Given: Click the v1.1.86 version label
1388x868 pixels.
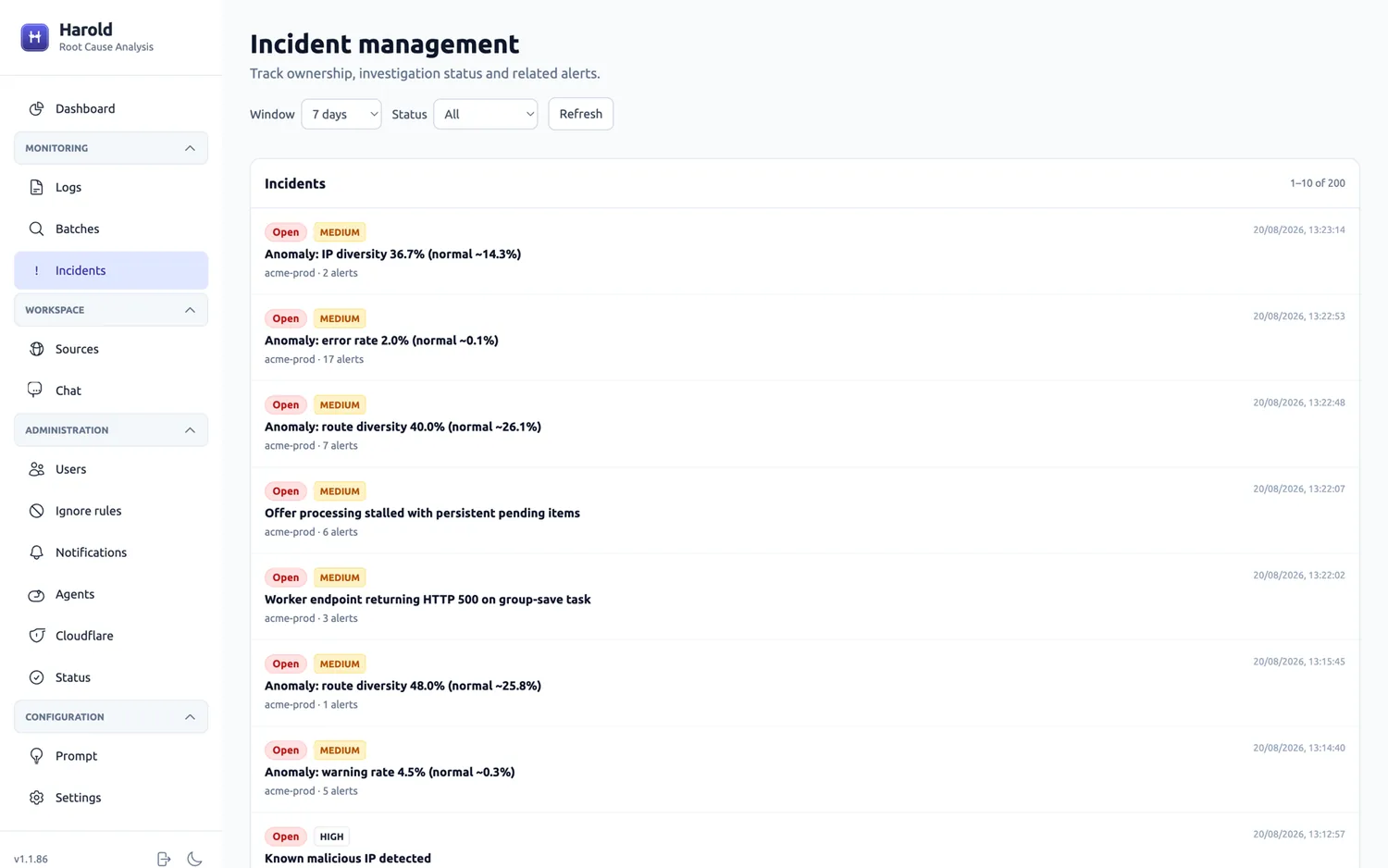Looking at the screenshot, I should [x=31, y=859].
